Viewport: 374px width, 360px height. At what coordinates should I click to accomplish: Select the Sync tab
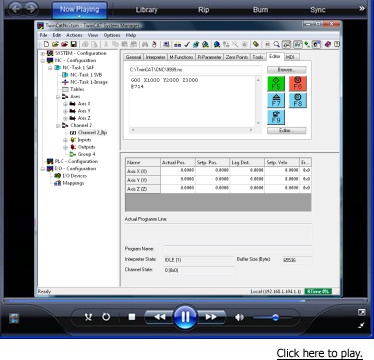pyautogui.click(x=318, y=10)
